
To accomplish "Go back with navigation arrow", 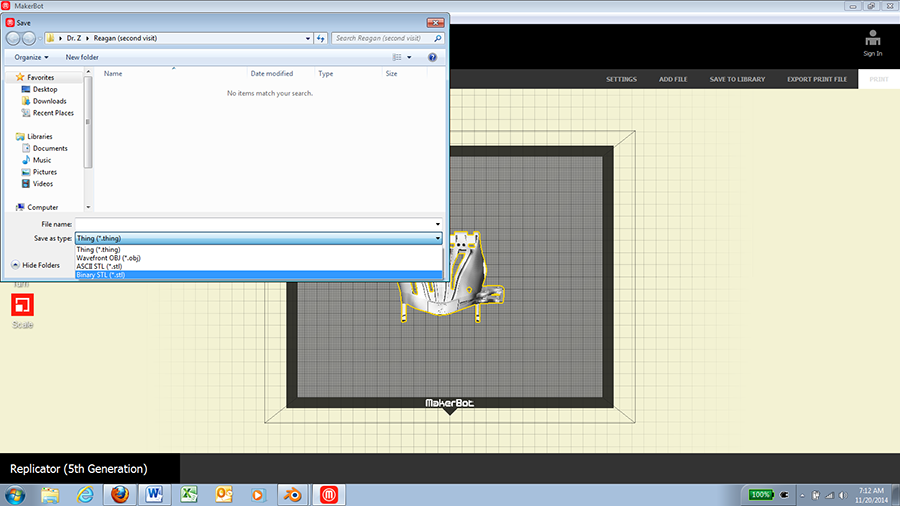I will (13, 38).
